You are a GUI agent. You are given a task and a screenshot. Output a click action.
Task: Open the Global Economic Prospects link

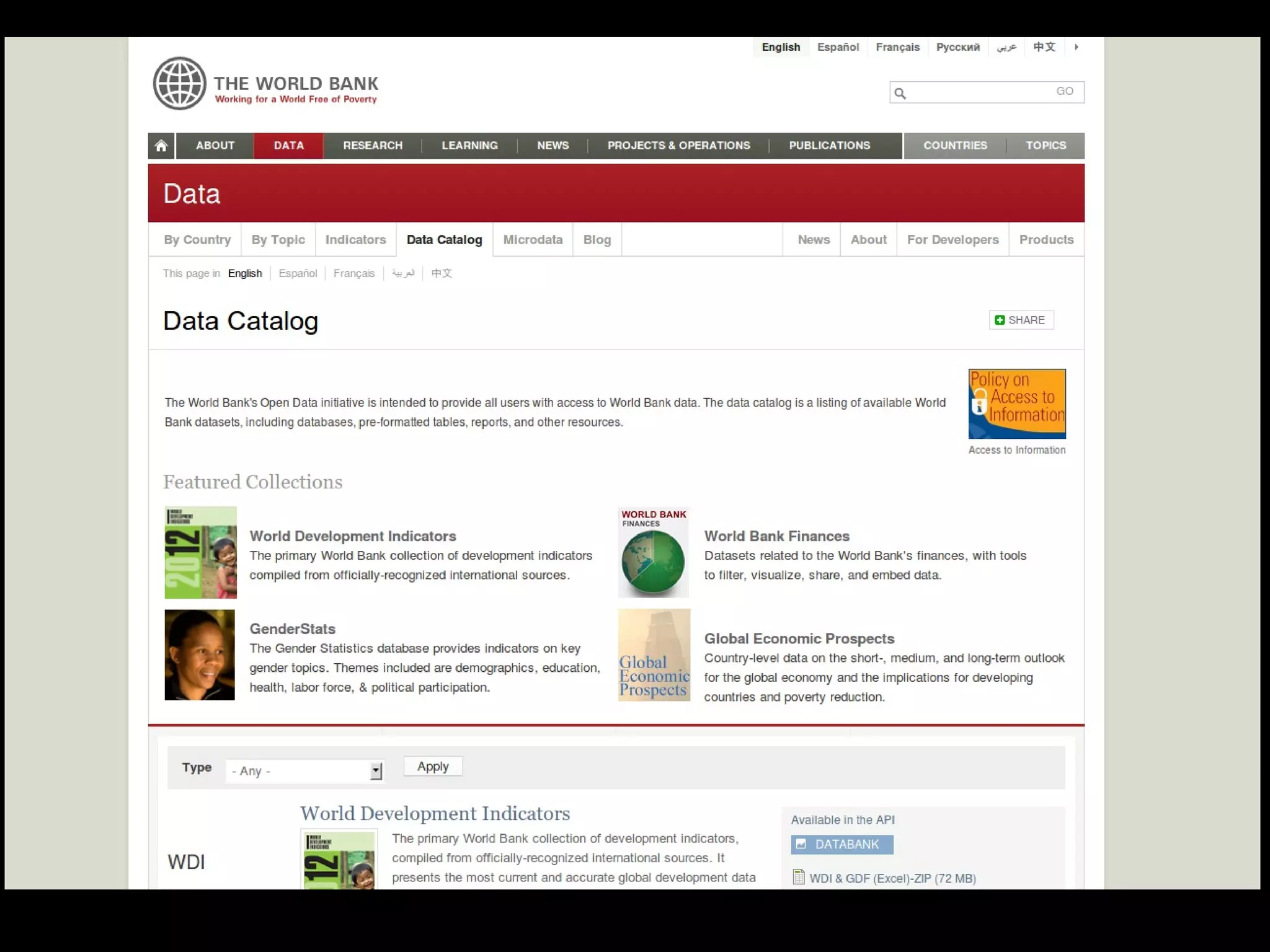799,638
